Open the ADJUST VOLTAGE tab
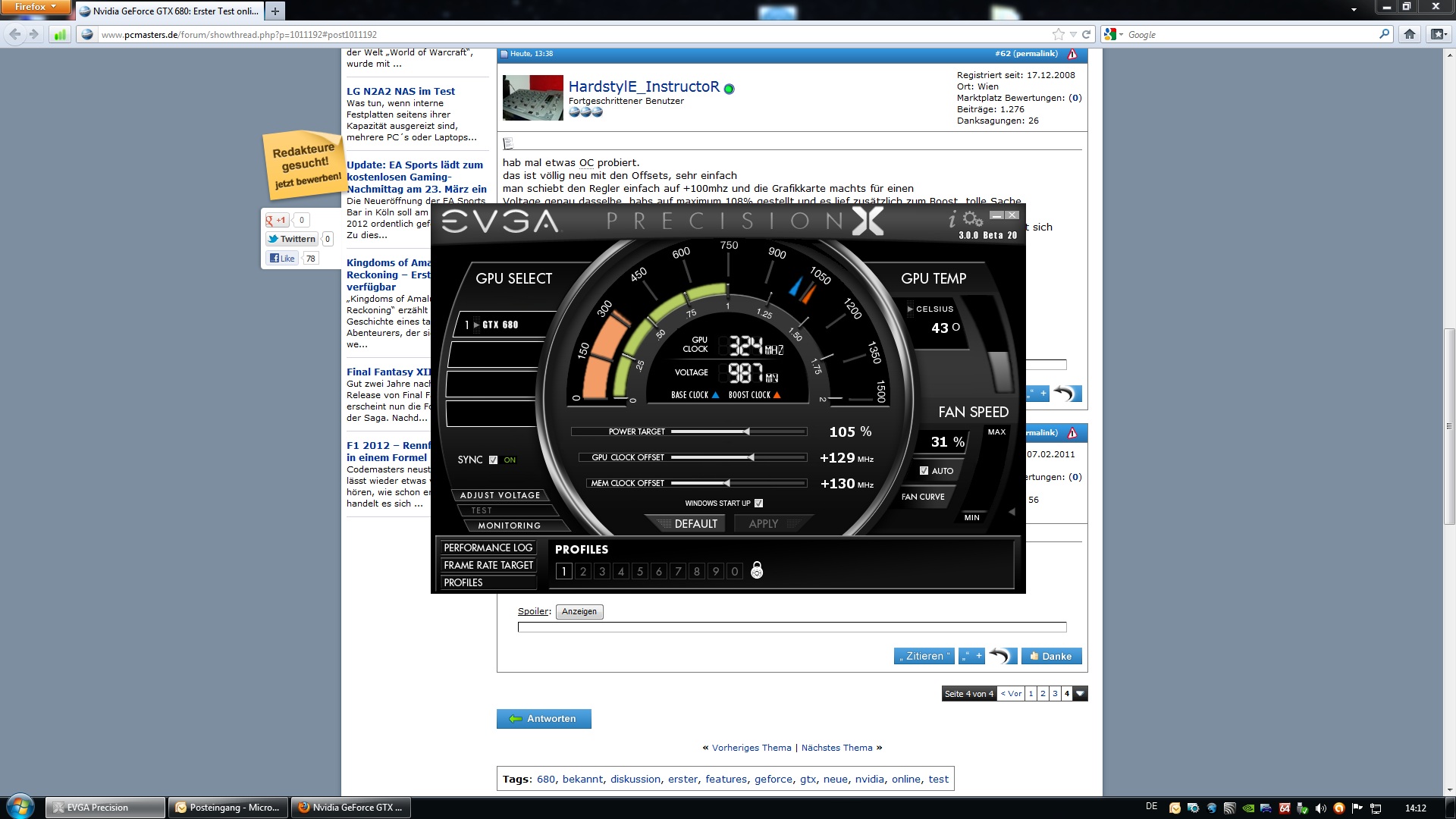Viewport: 1456px width, 819px height. [500, 495]
